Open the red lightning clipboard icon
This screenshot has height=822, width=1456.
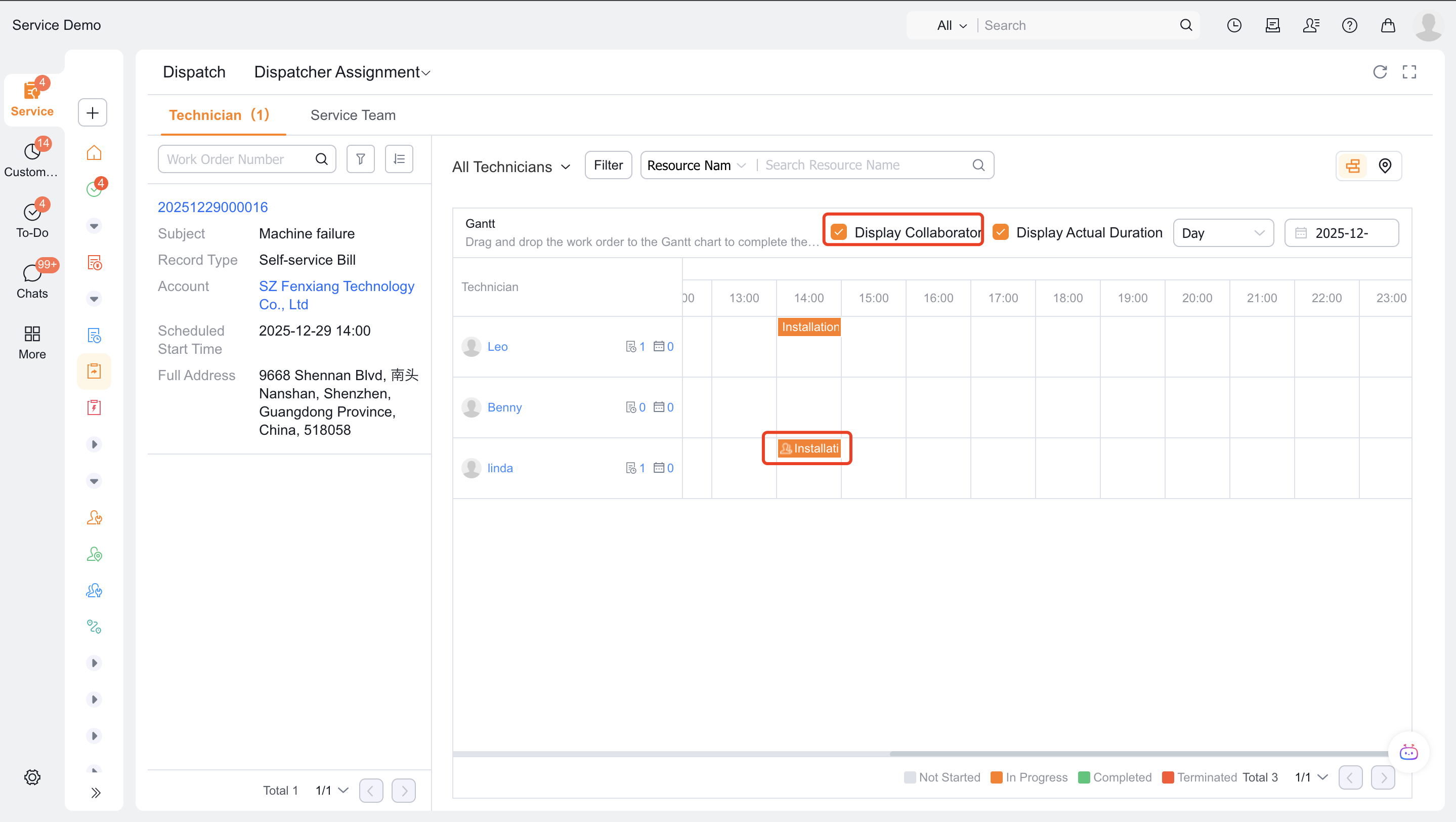coord(94,407)
